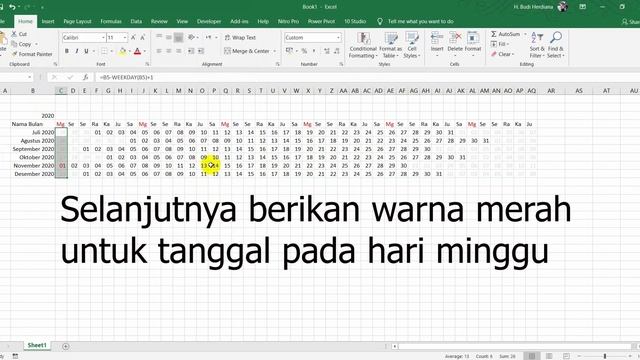Click Increase Indent icon
This screenshot has width=640, height=360.
pyautogui.click(x=201, y=51)
